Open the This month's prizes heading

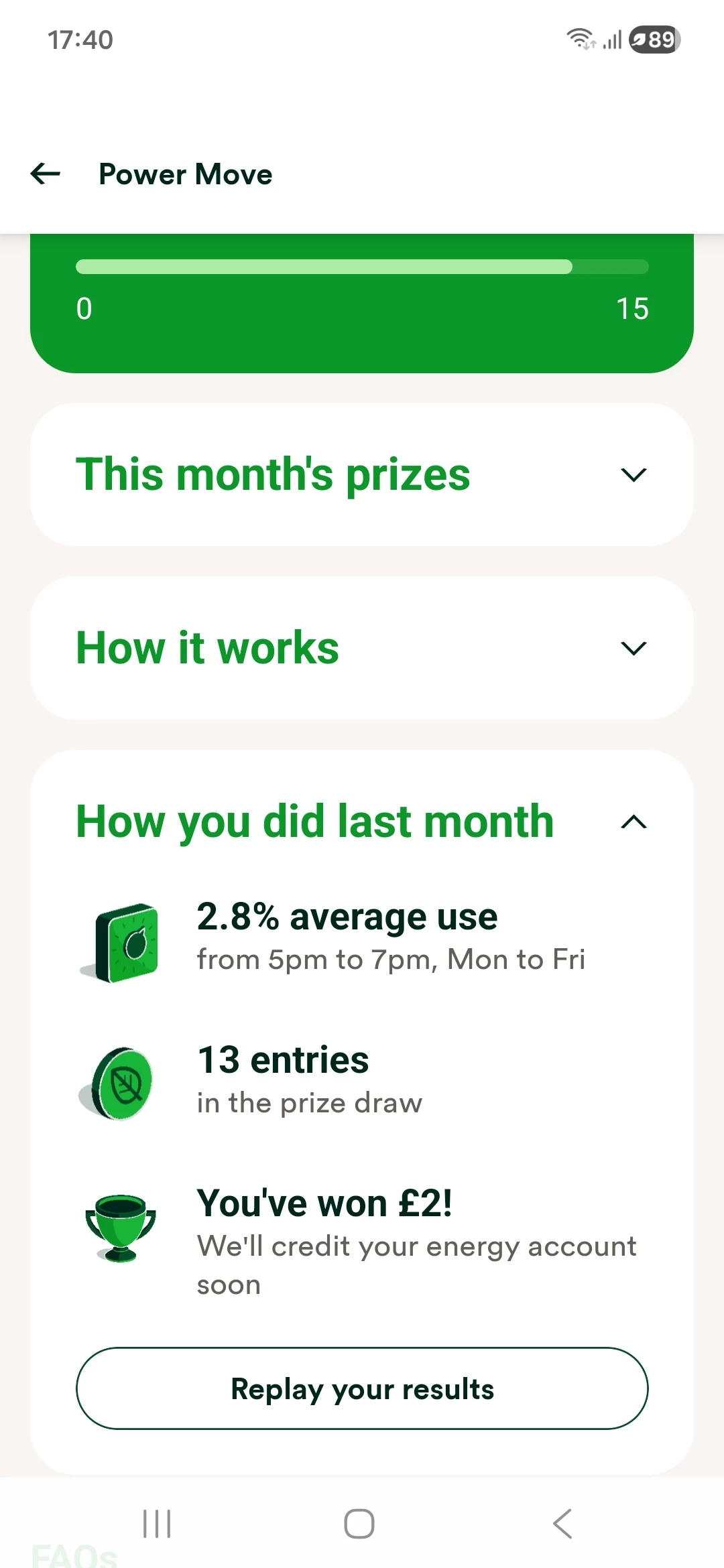(273, 474)
